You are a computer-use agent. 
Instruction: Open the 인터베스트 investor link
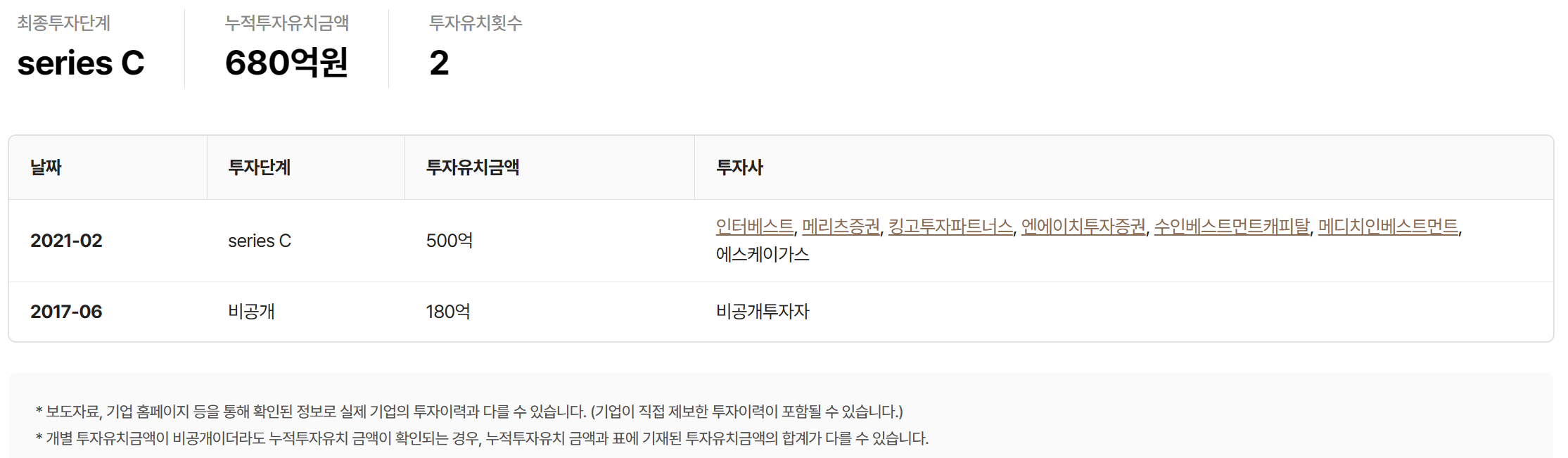[x=754, y=227]
